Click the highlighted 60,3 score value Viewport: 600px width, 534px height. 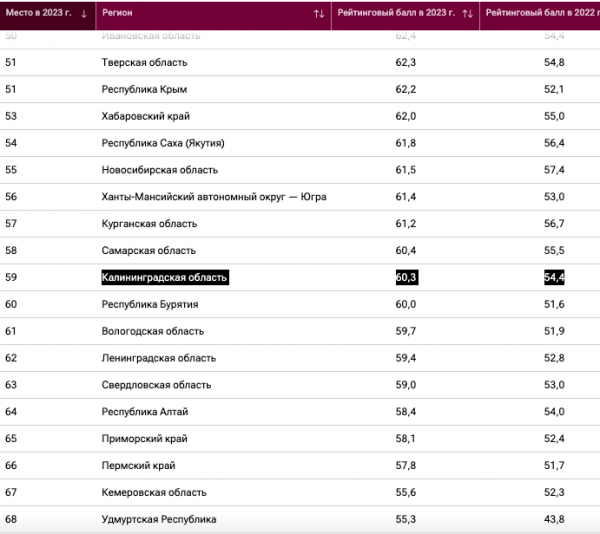tap(407, 277)
